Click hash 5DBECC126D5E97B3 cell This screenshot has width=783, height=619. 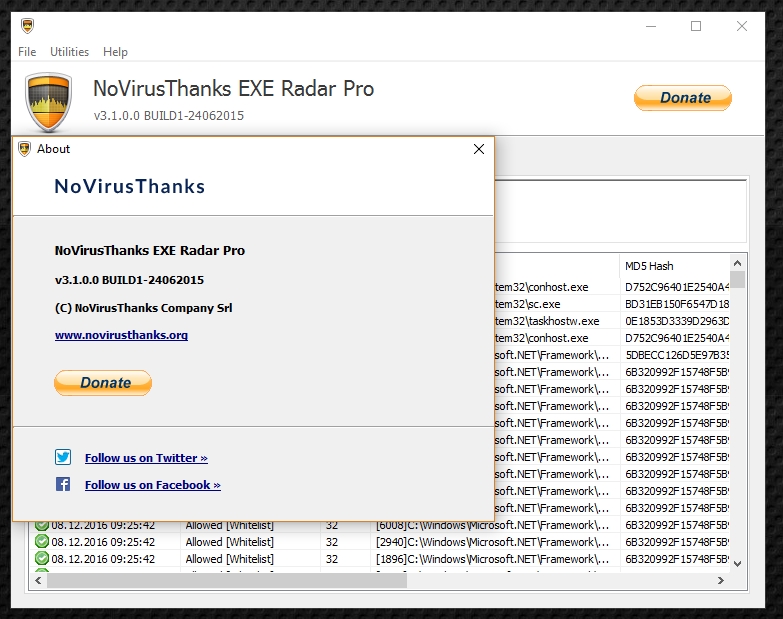tap(675, 355)
